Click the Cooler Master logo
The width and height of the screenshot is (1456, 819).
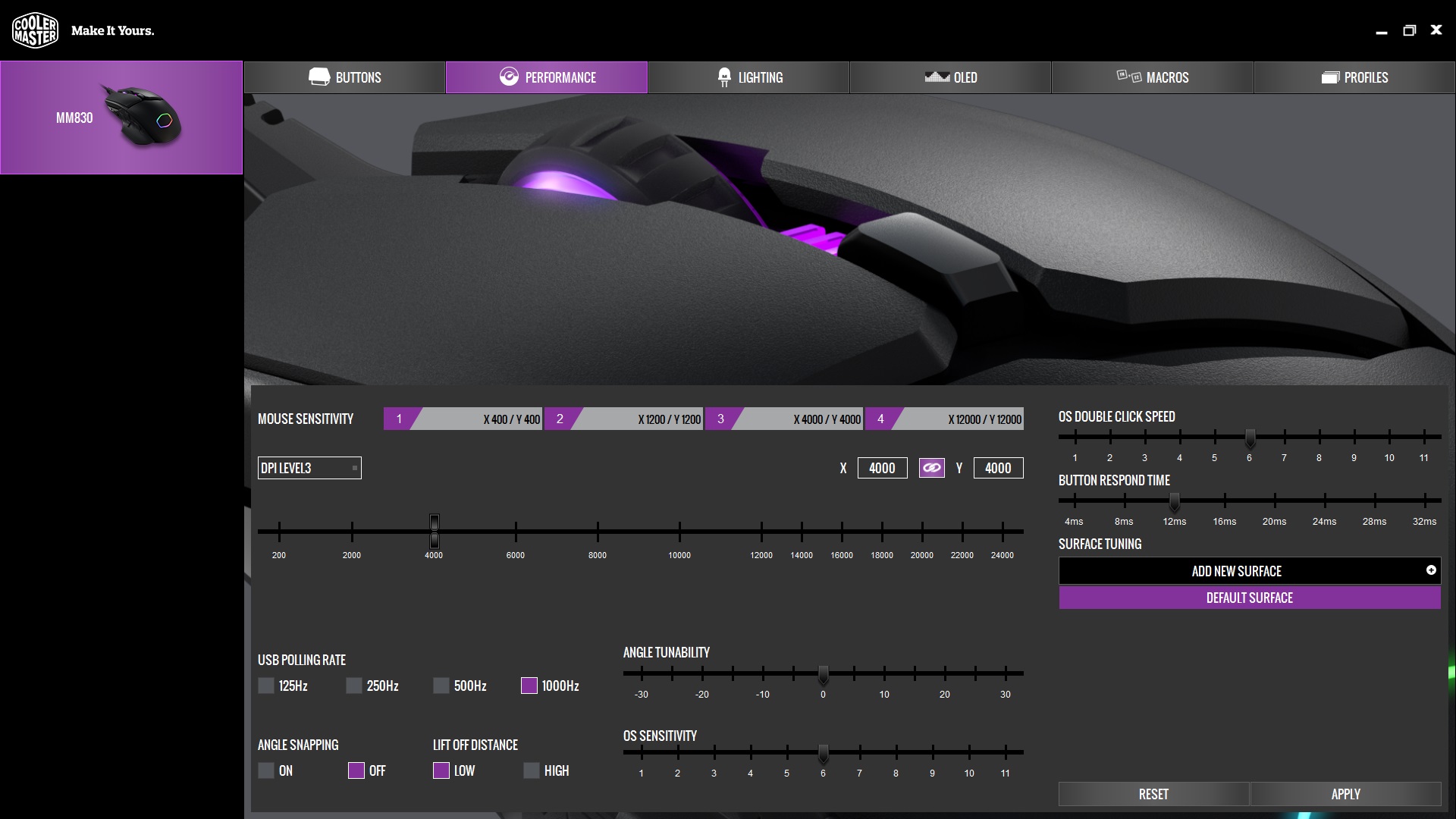(35, 30)
